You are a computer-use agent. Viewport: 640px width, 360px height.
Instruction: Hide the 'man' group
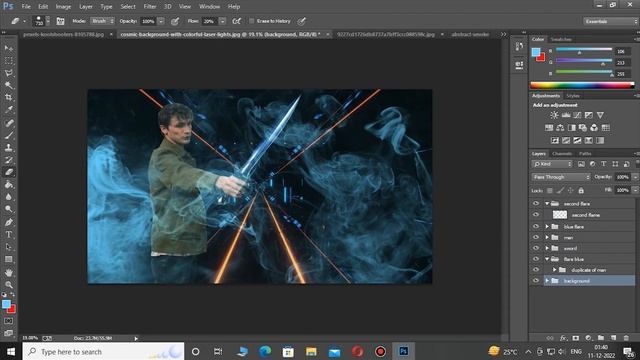pos(536,237)
